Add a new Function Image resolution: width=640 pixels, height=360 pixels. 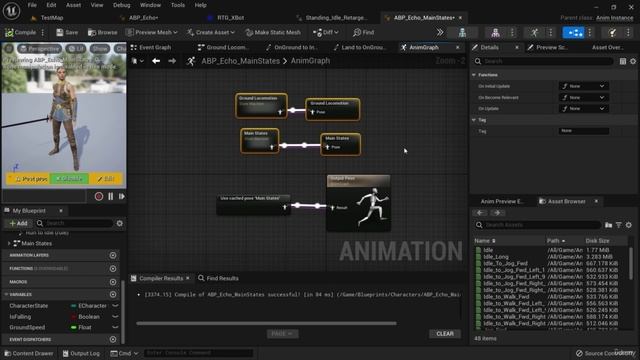click(113, 269)
